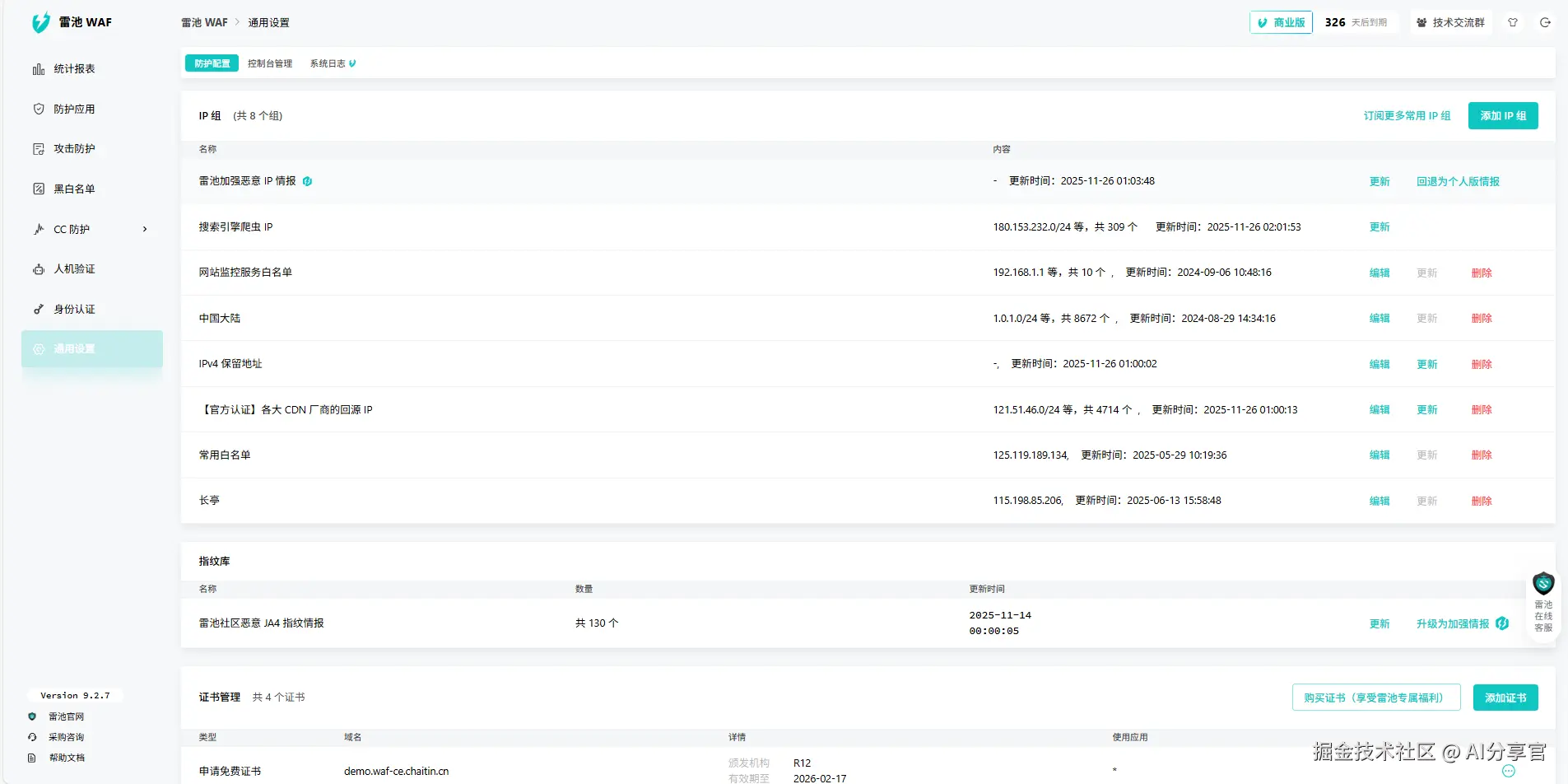Click the 雷池 WAF logo icon
The height and width of the screenshot is (784, 1568).
click(x=40, y=22)
